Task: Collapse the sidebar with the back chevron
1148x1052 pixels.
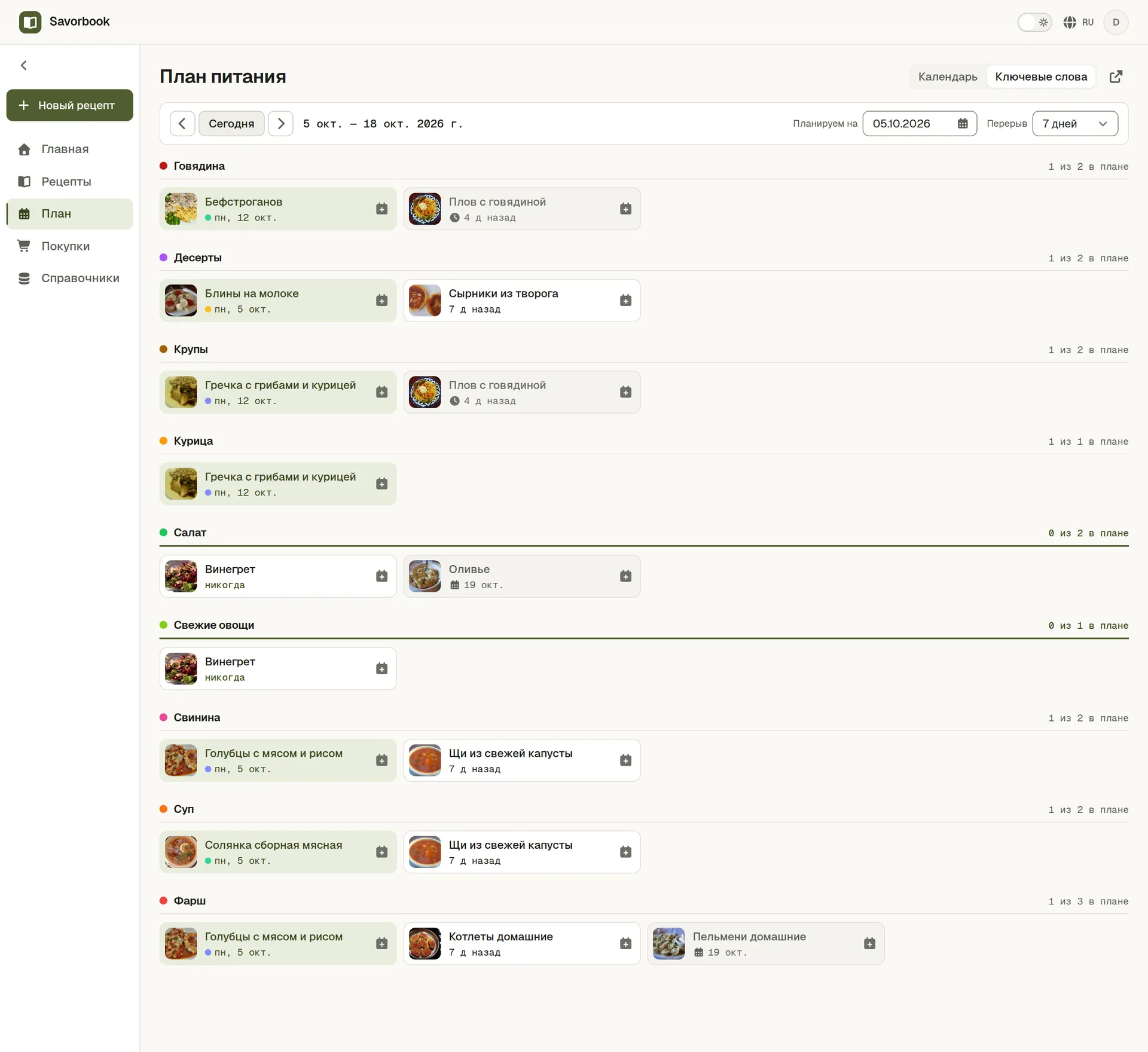Action: click(24, 65)
